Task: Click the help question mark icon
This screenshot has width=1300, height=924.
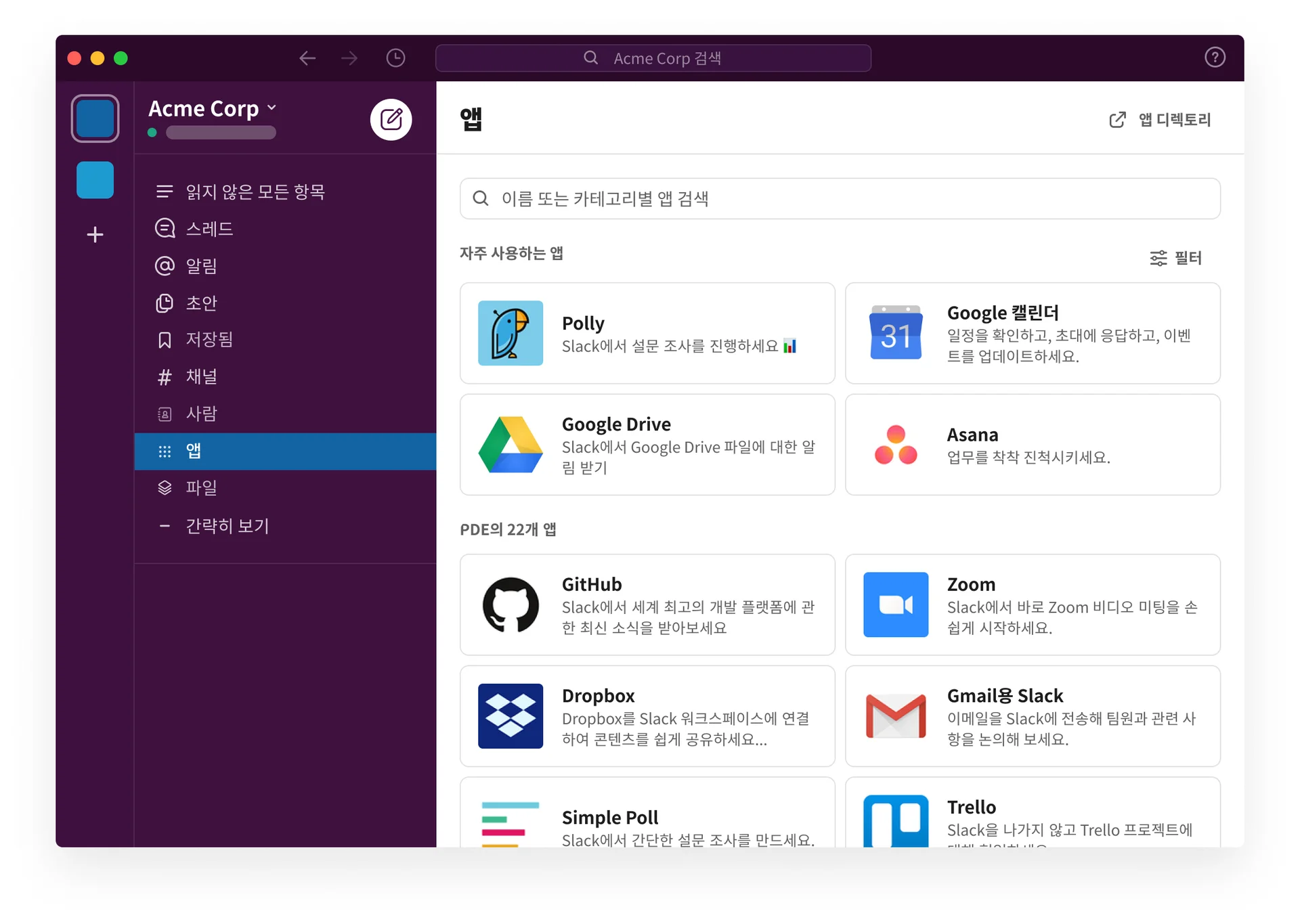Action: (x=1215, y=58)
